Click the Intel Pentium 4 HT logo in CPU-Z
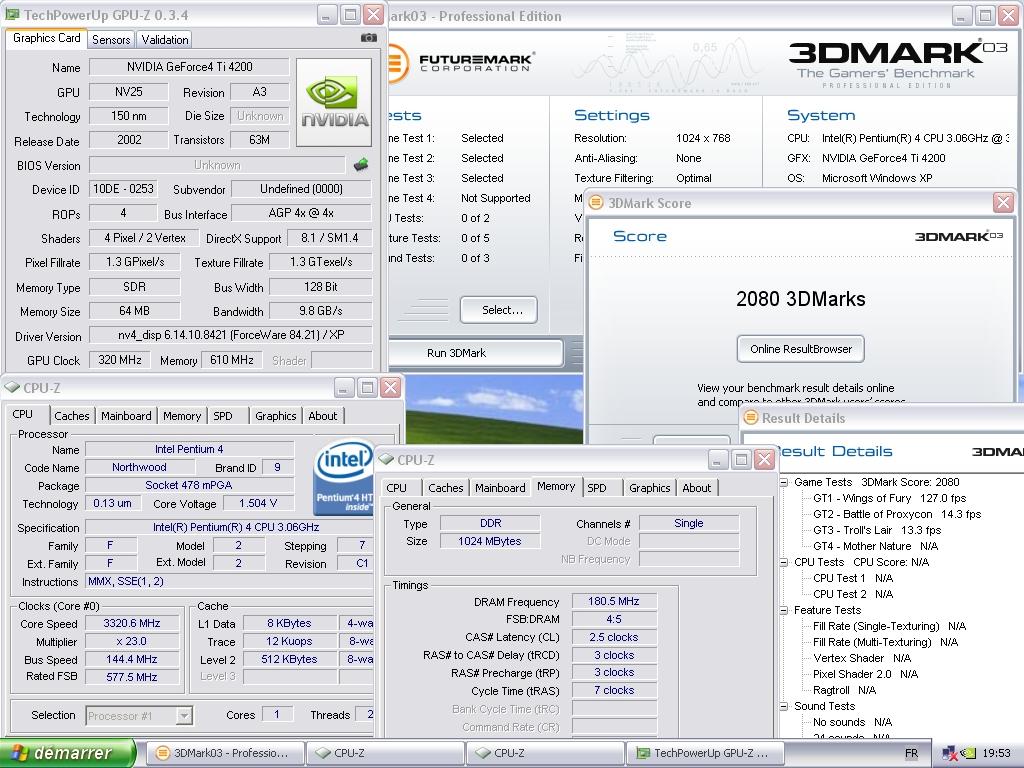Screen dimensions: 1024x768 [344, 477]
